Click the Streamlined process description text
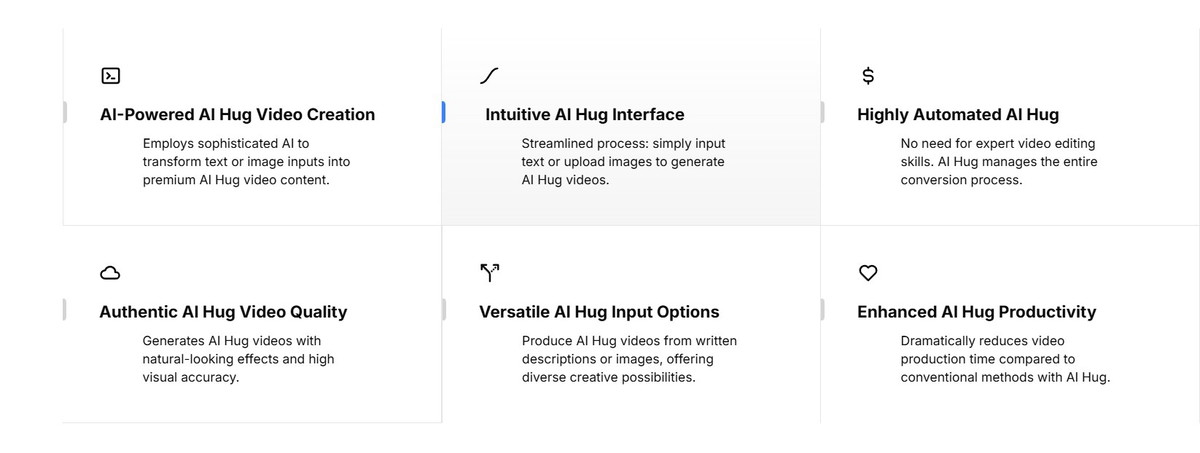This screenshot has width=1200, height=453. pos(623,162)
